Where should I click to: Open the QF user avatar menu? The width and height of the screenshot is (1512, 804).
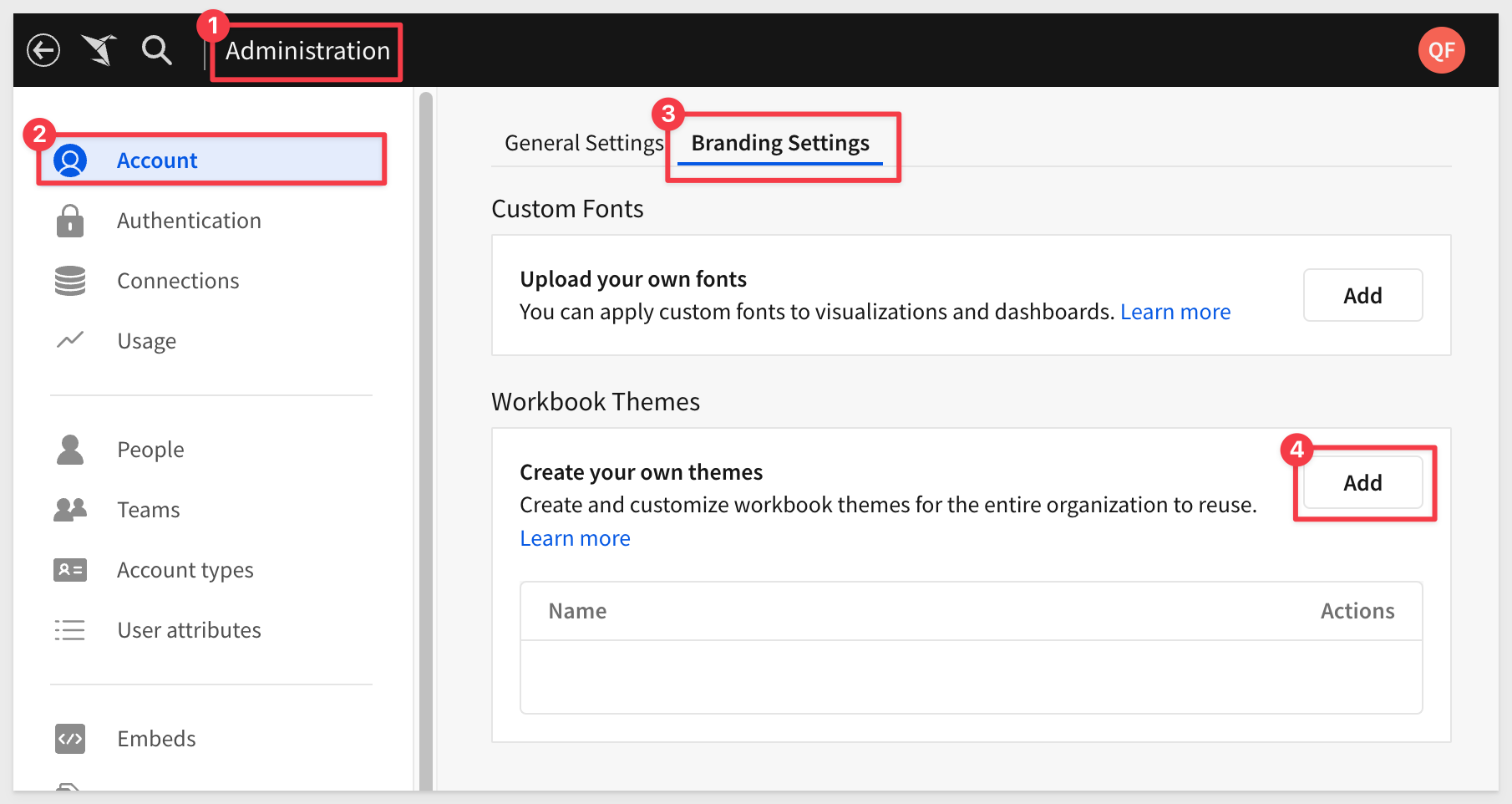tap(1441, 50)
